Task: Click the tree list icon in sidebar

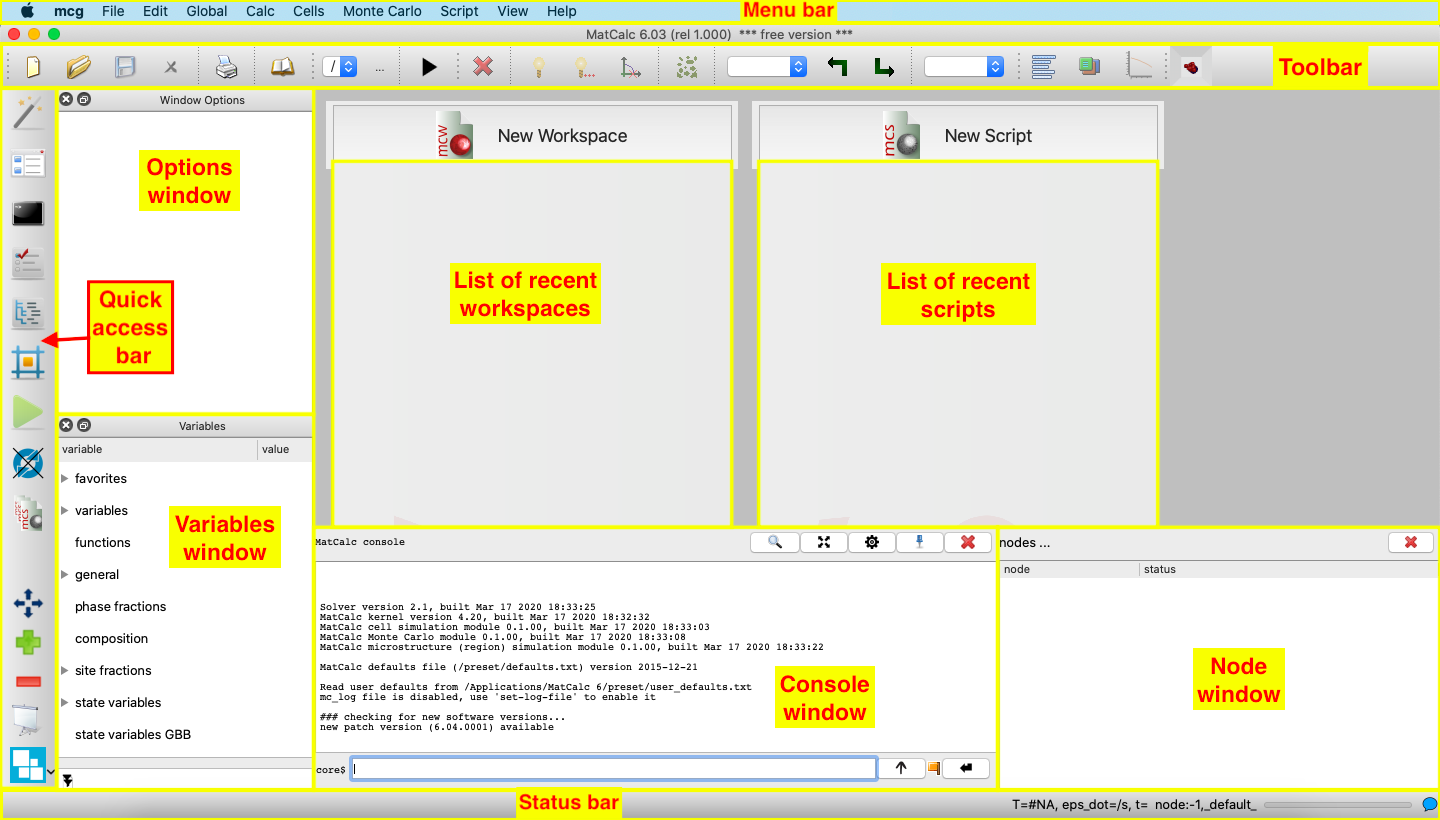Action: (28, 313)
